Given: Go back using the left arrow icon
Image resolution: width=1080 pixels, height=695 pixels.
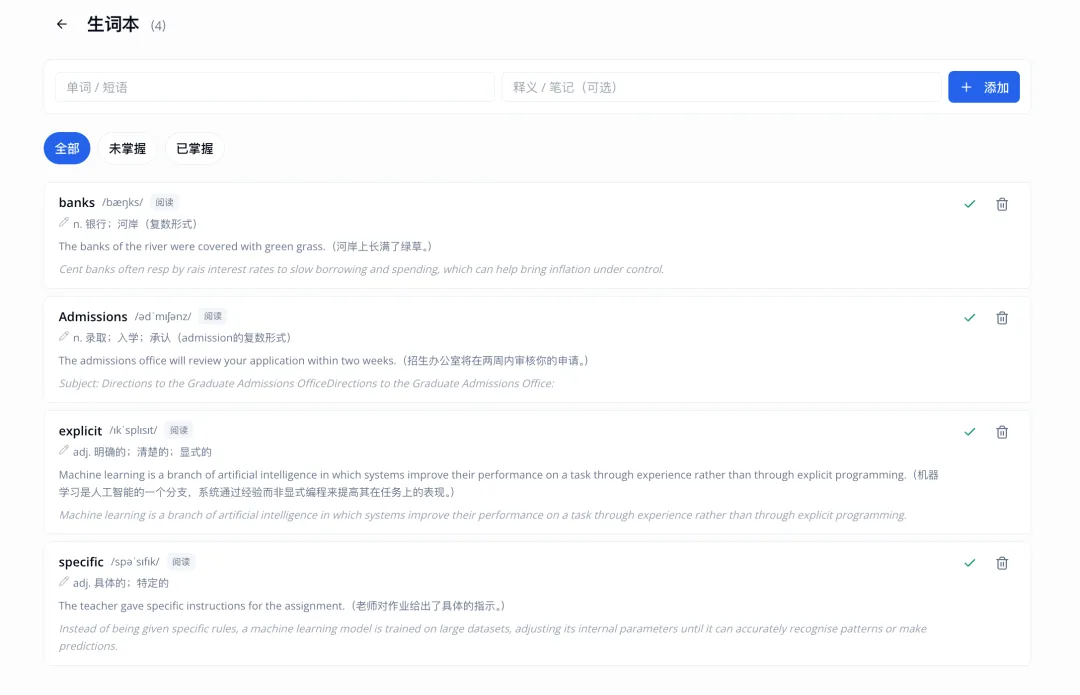Looking at the screenshot, I should [62, 24].
